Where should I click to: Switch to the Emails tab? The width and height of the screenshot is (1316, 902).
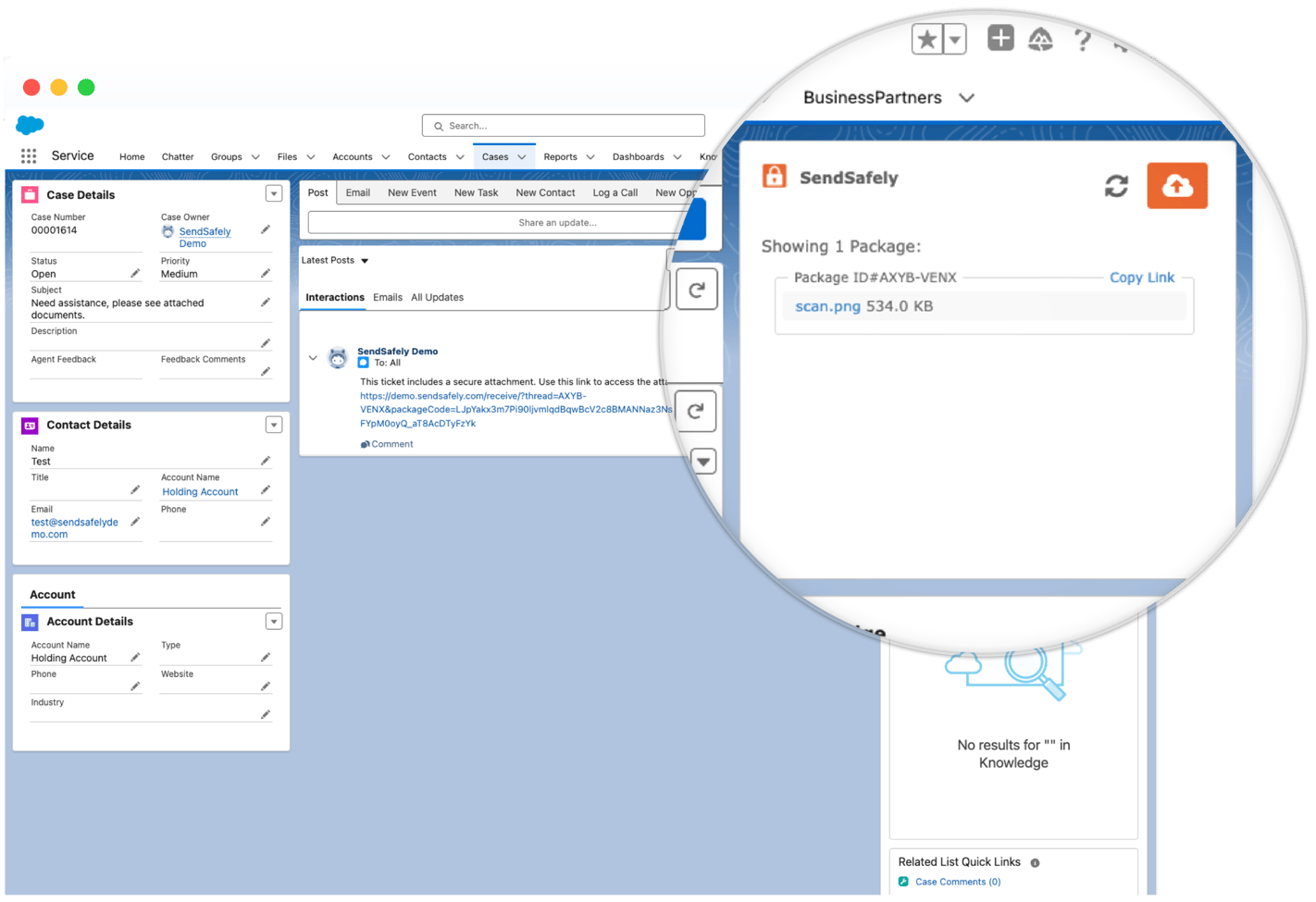pos(387,297)
